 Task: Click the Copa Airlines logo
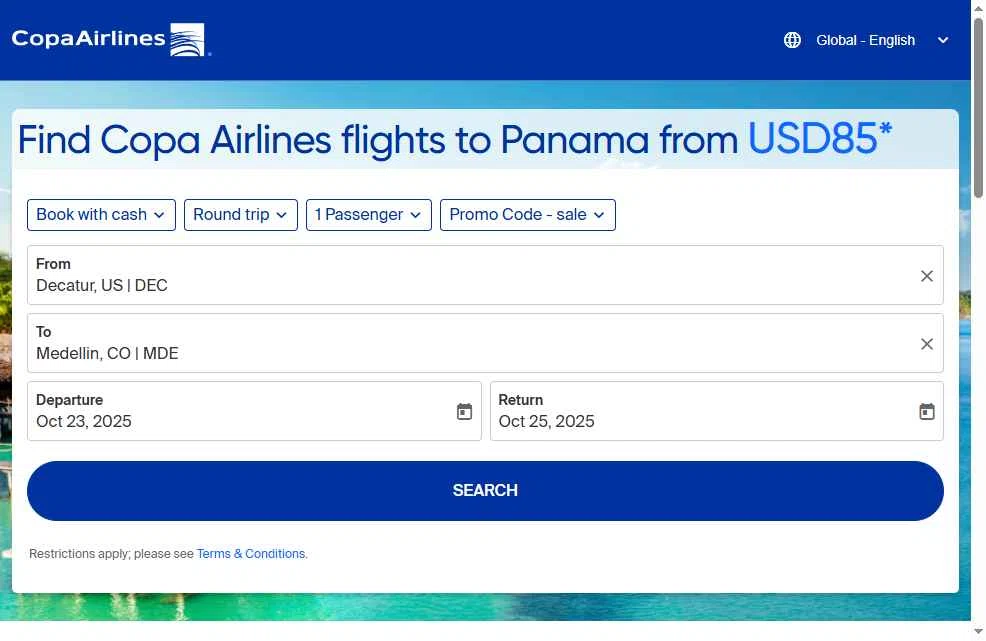[108, 40]
